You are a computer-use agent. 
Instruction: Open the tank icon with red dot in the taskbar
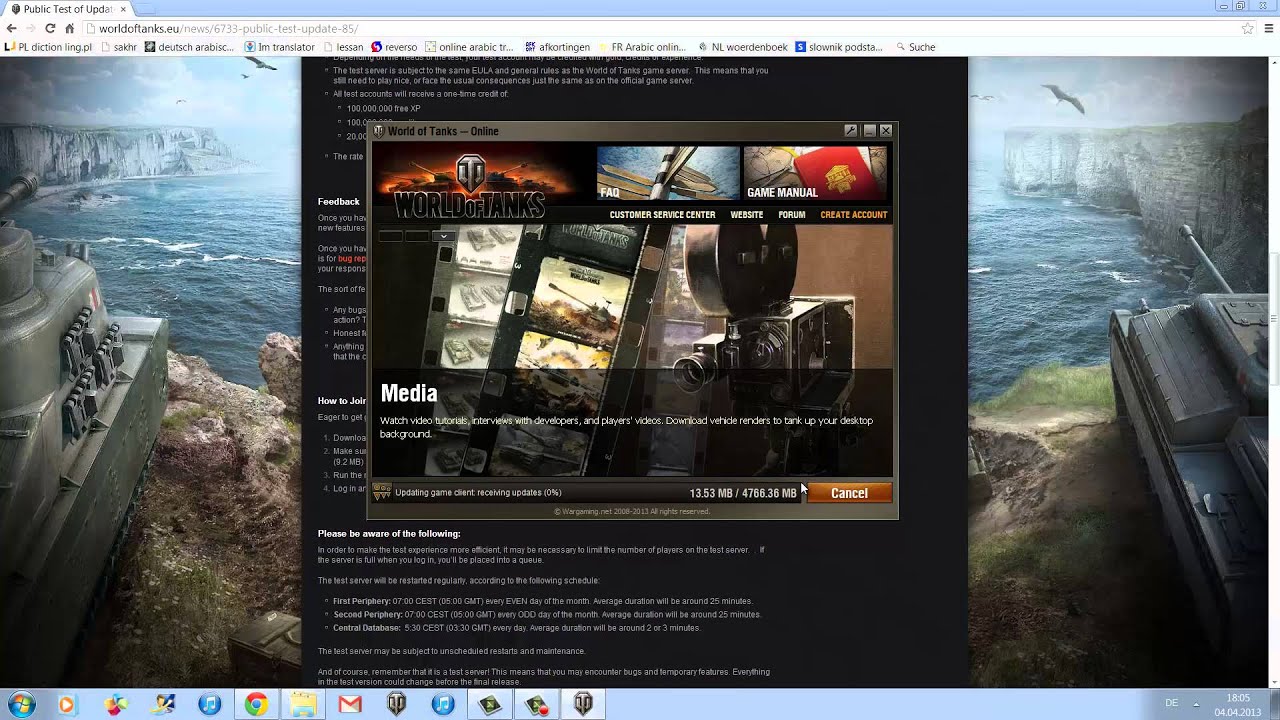pyautogui.click(x=537, y=704)
